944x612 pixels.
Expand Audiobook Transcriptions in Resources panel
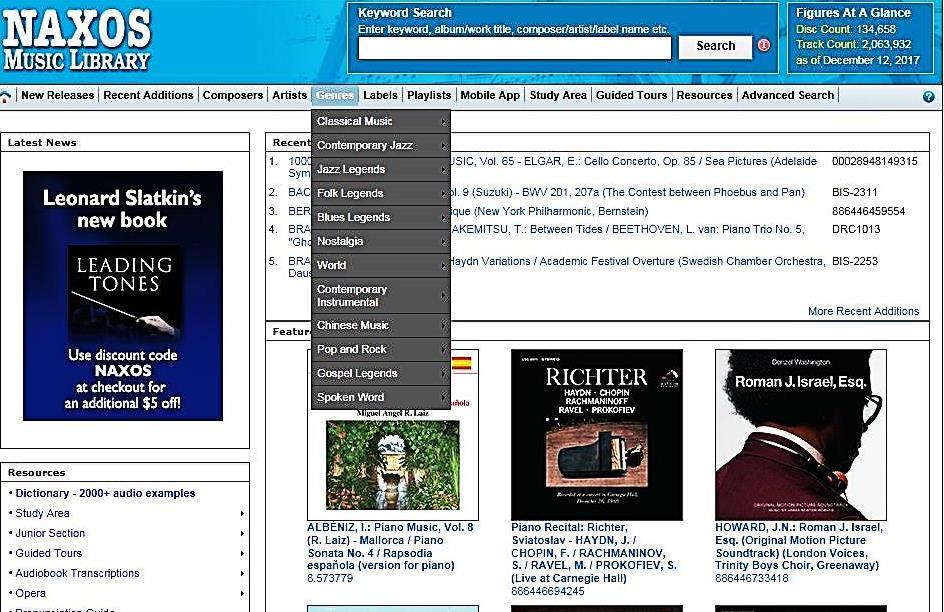[x=77, y=573]
